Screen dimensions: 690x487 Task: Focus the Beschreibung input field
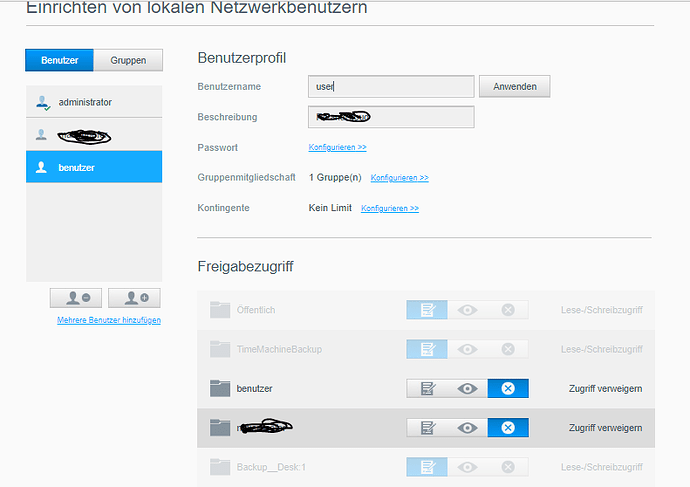[x=391, y=117]
